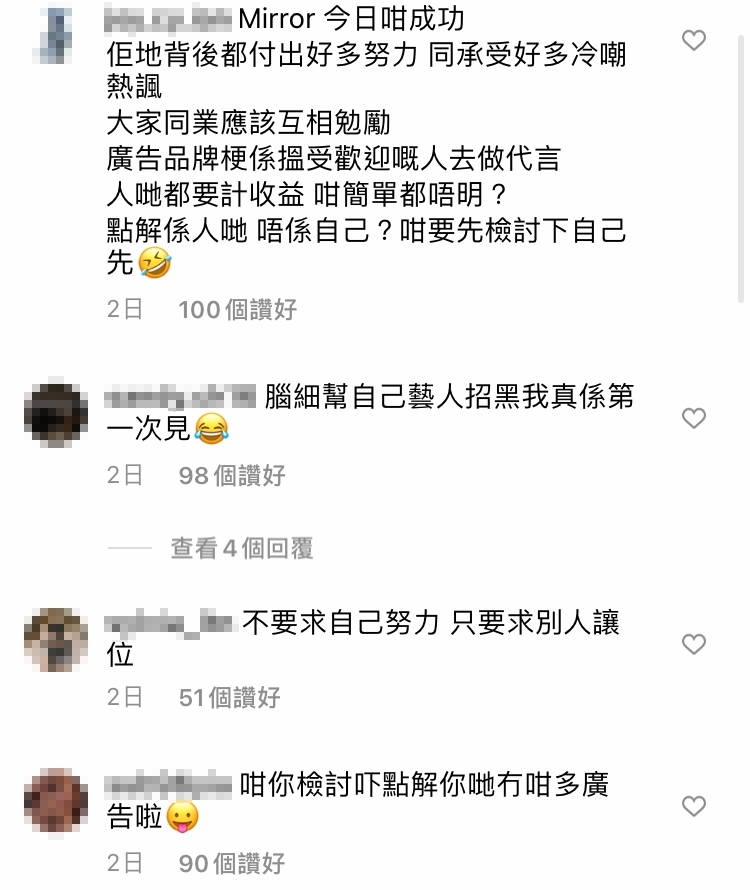Tap the heart on the 腦細幫自己藝人招黑 comment

[x=693, y=418]
